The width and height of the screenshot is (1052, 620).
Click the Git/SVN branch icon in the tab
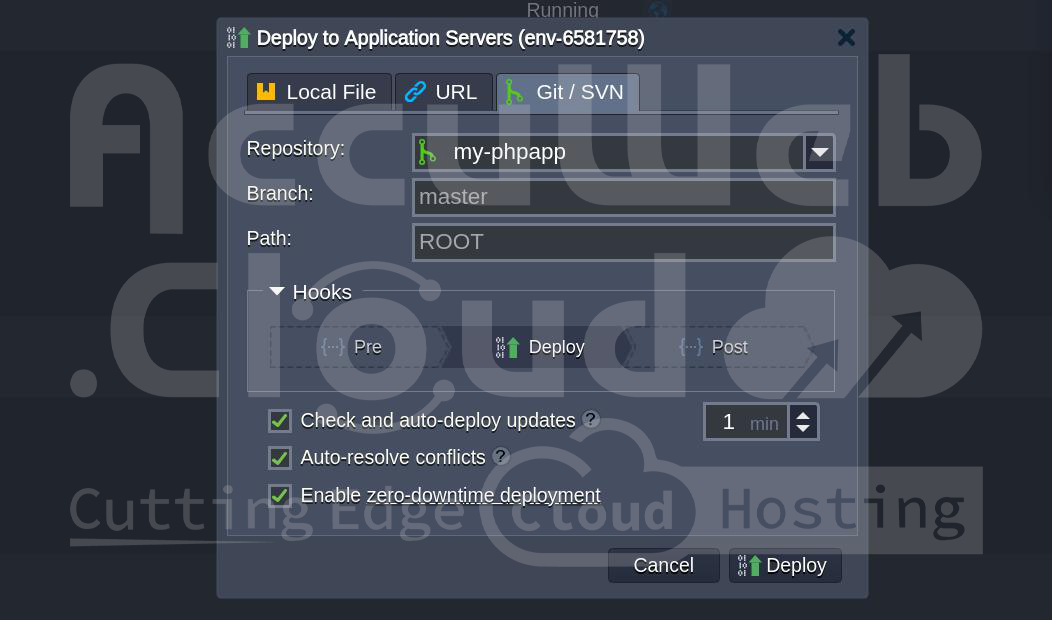pos(515,91)
